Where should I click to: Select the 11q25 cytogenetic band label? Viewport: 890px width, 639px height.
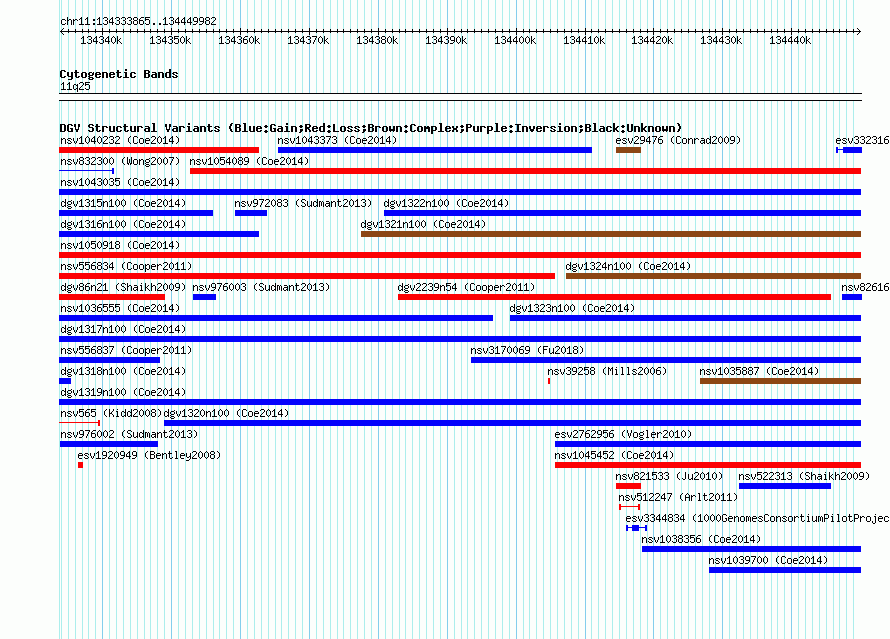click(75, 86)
